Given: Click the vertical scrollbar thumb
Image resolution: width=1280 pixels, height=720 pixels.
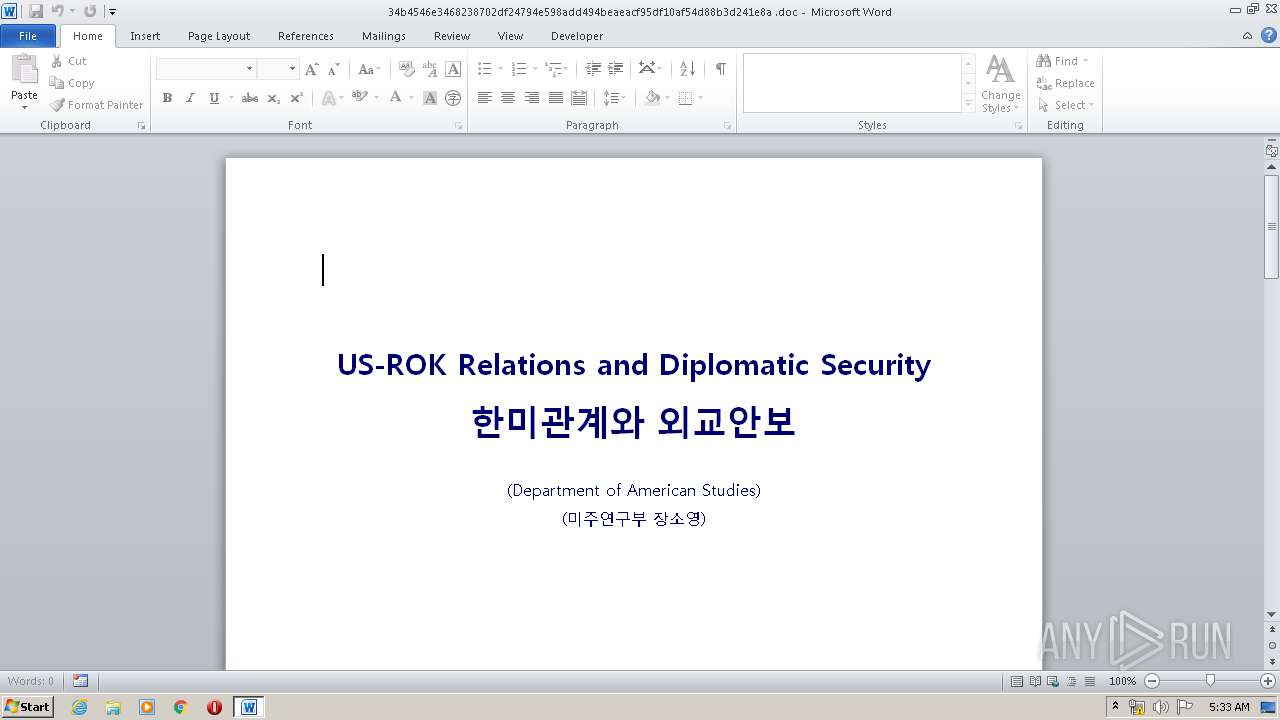Looking at the screenshot, I should (1271, 226).
